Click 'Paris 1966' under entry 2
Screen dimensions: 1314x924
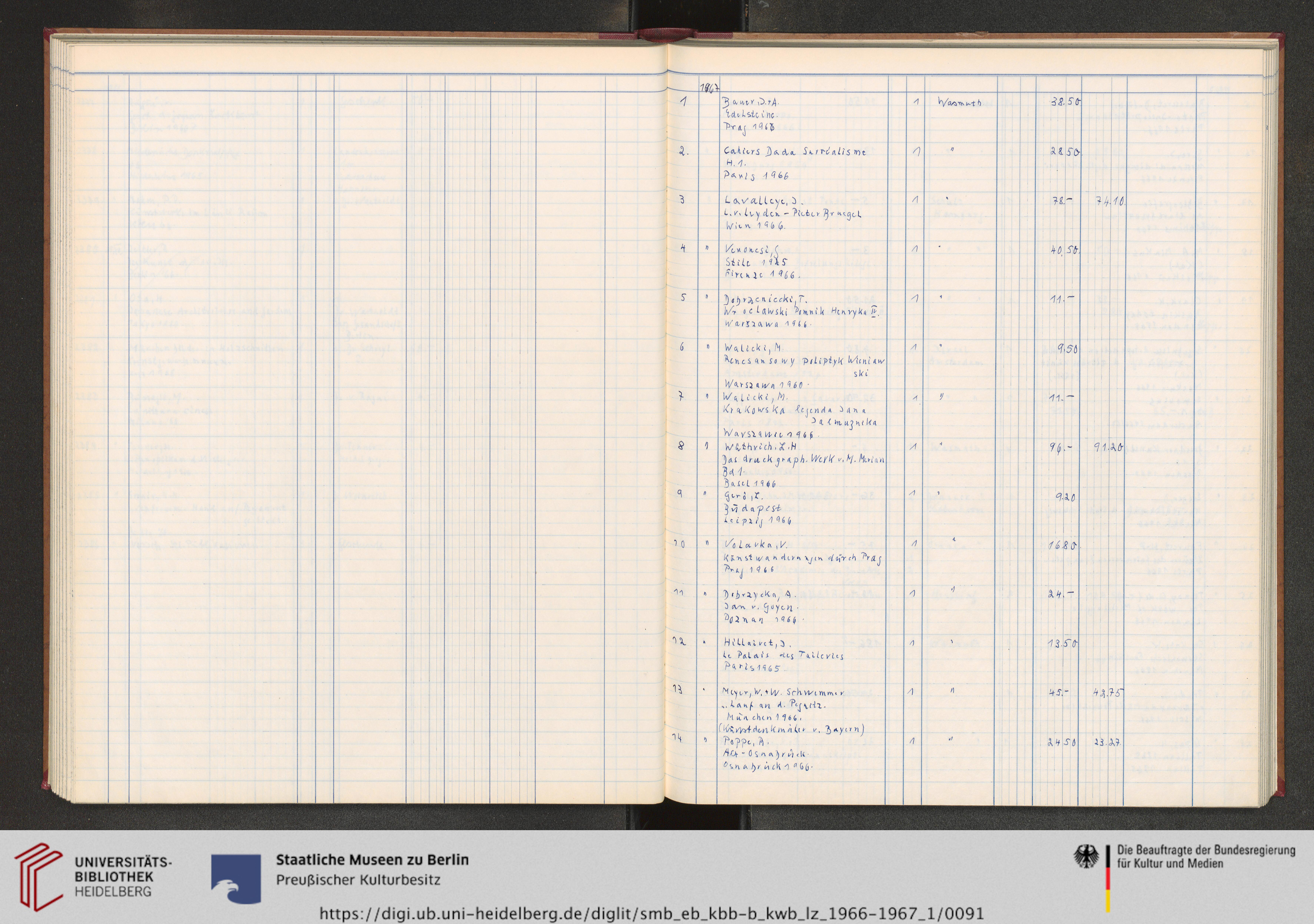click(756, 176)
